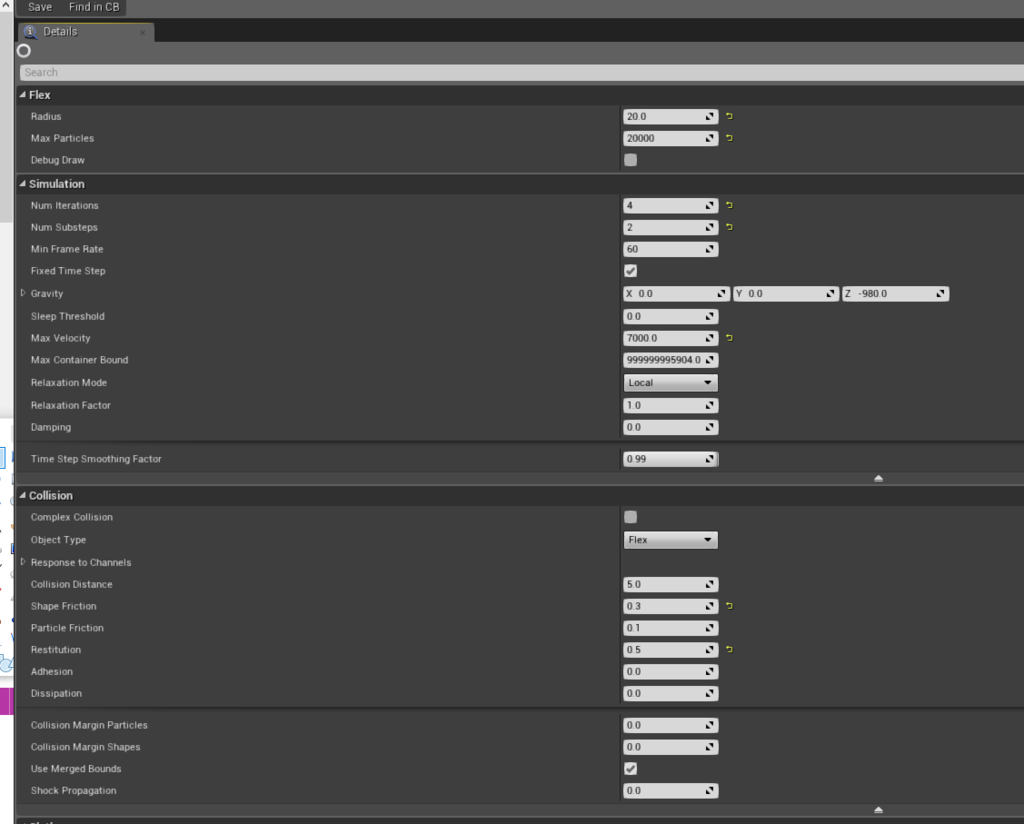Screen dimensions: 1024x824
Task: Reset Max Velocity to its default value
Action: (729, 338)
